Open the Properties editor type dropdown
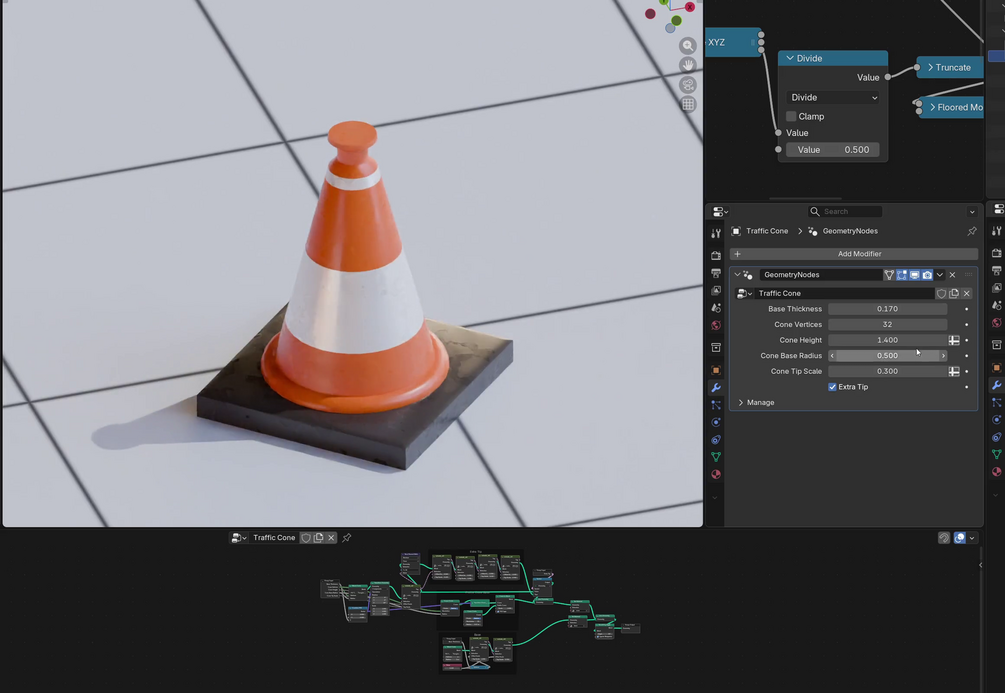 coord(720,212)
